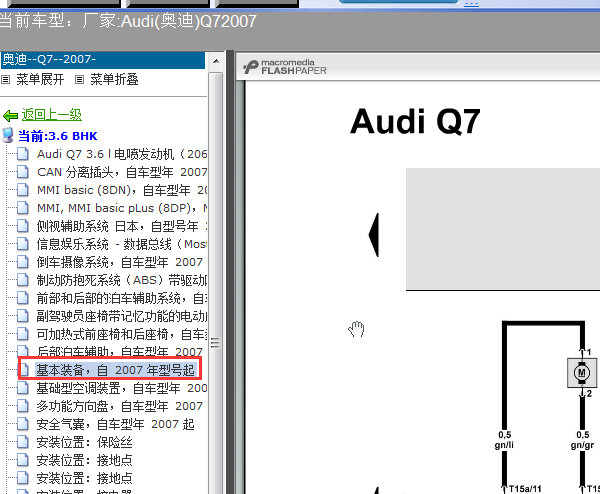This screenshot has height=494, width=600.
Task: Select the 当前:3.6 BHK tree node
Action: tap(57, 136)
